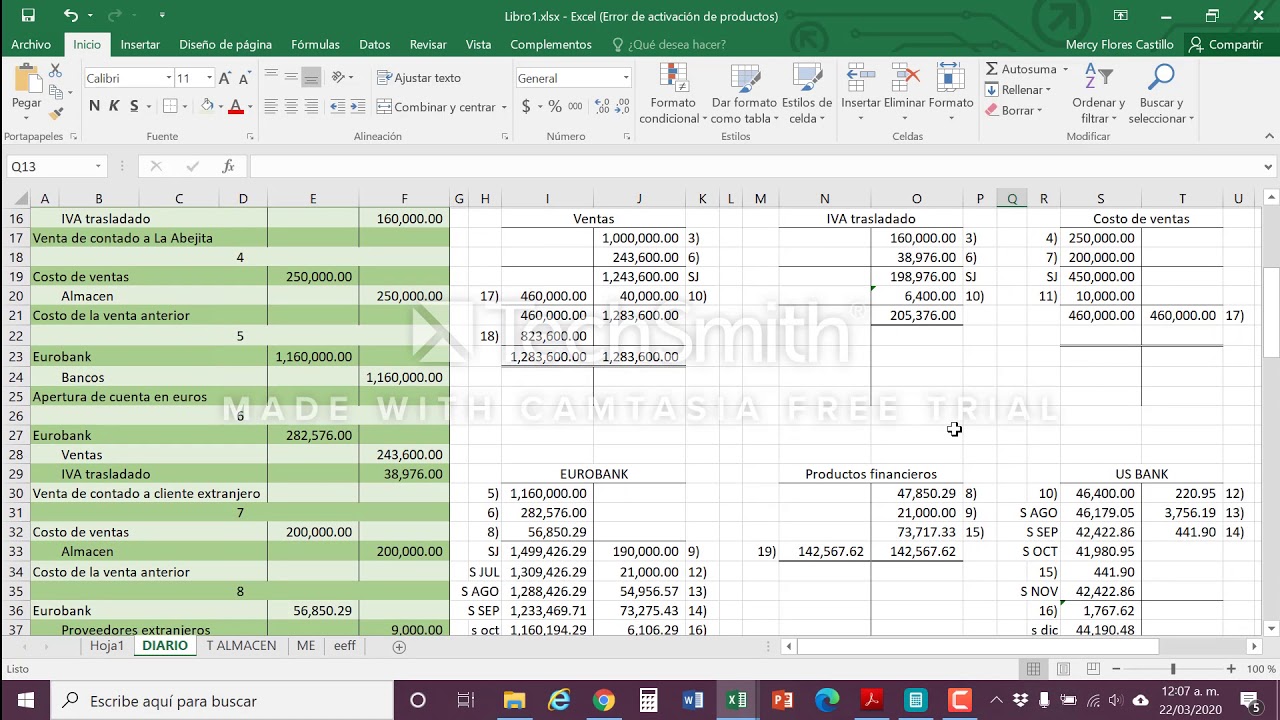Open Chrome from the taskbar

click(603, 701)
